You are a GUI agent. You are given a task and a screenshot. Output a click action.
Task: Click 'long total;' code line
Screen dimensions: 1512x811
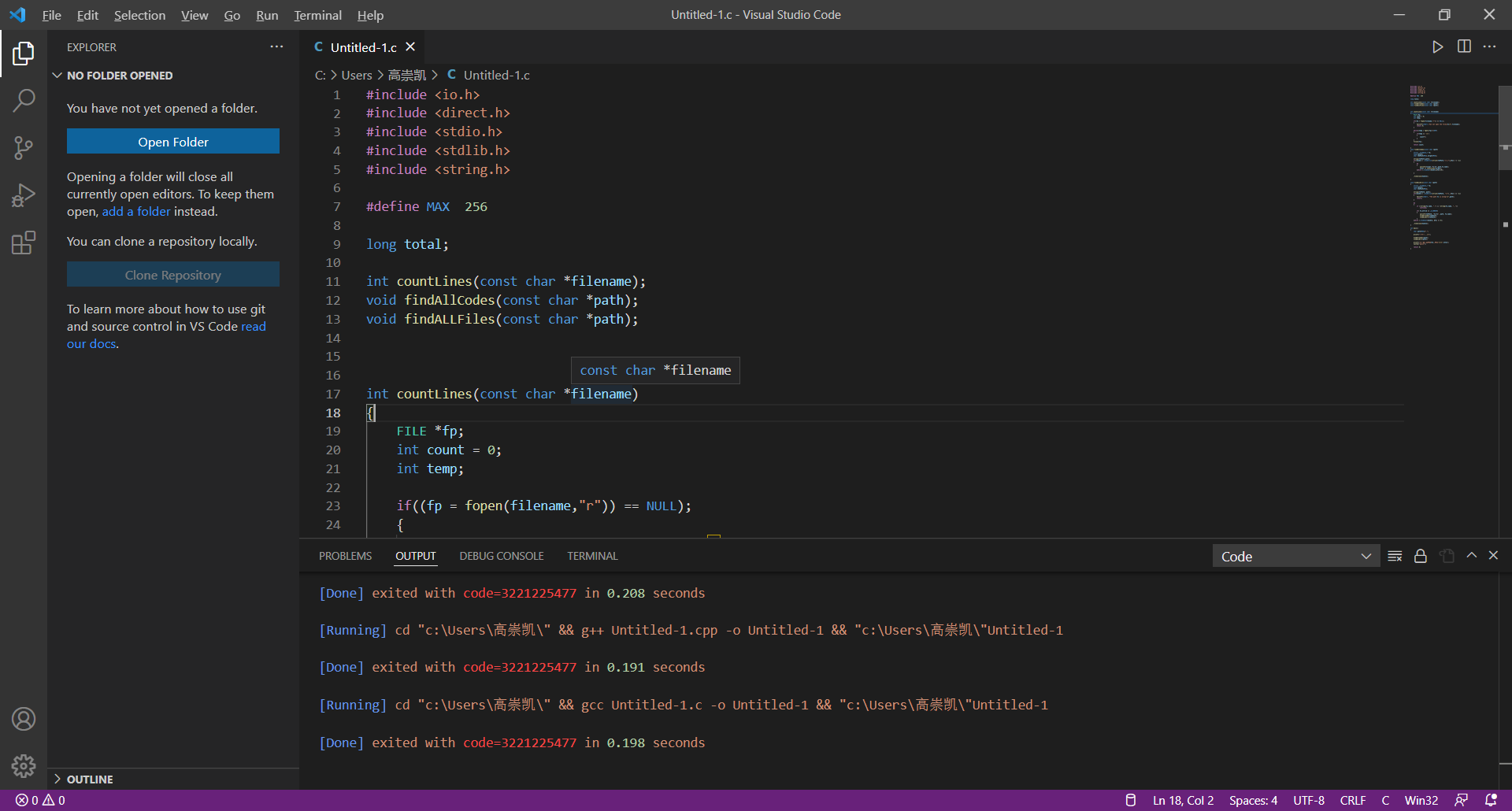407,244
